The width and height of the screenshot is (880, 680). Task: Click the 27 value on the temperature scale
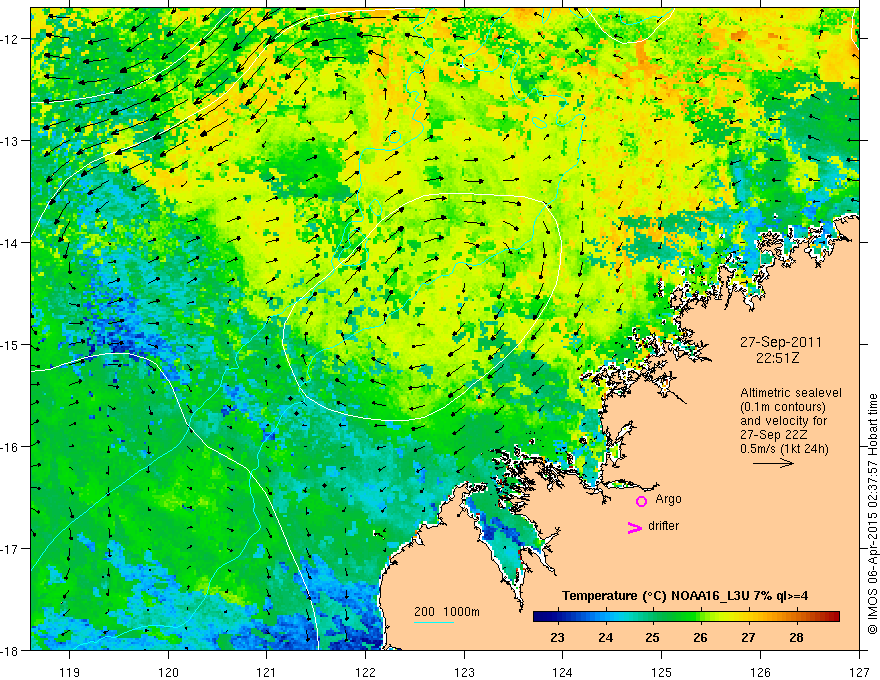[748, 637]
